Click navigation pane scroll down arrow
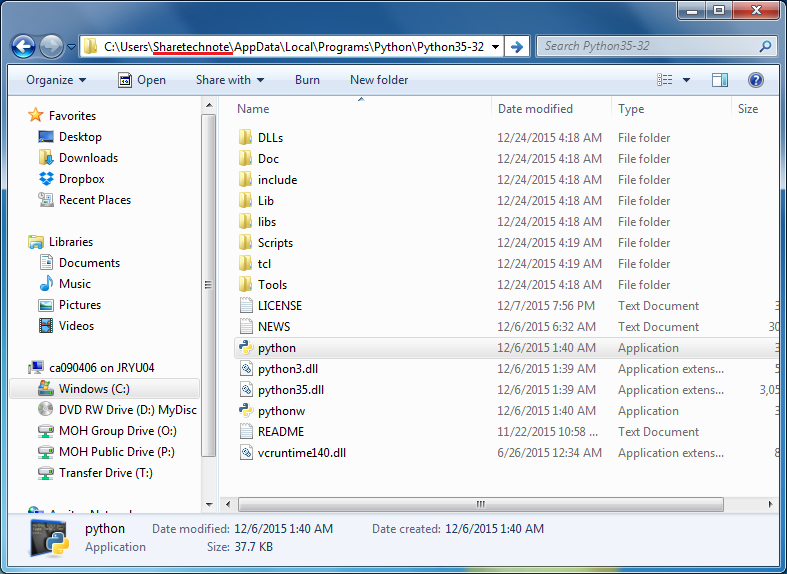 [209, 505]
